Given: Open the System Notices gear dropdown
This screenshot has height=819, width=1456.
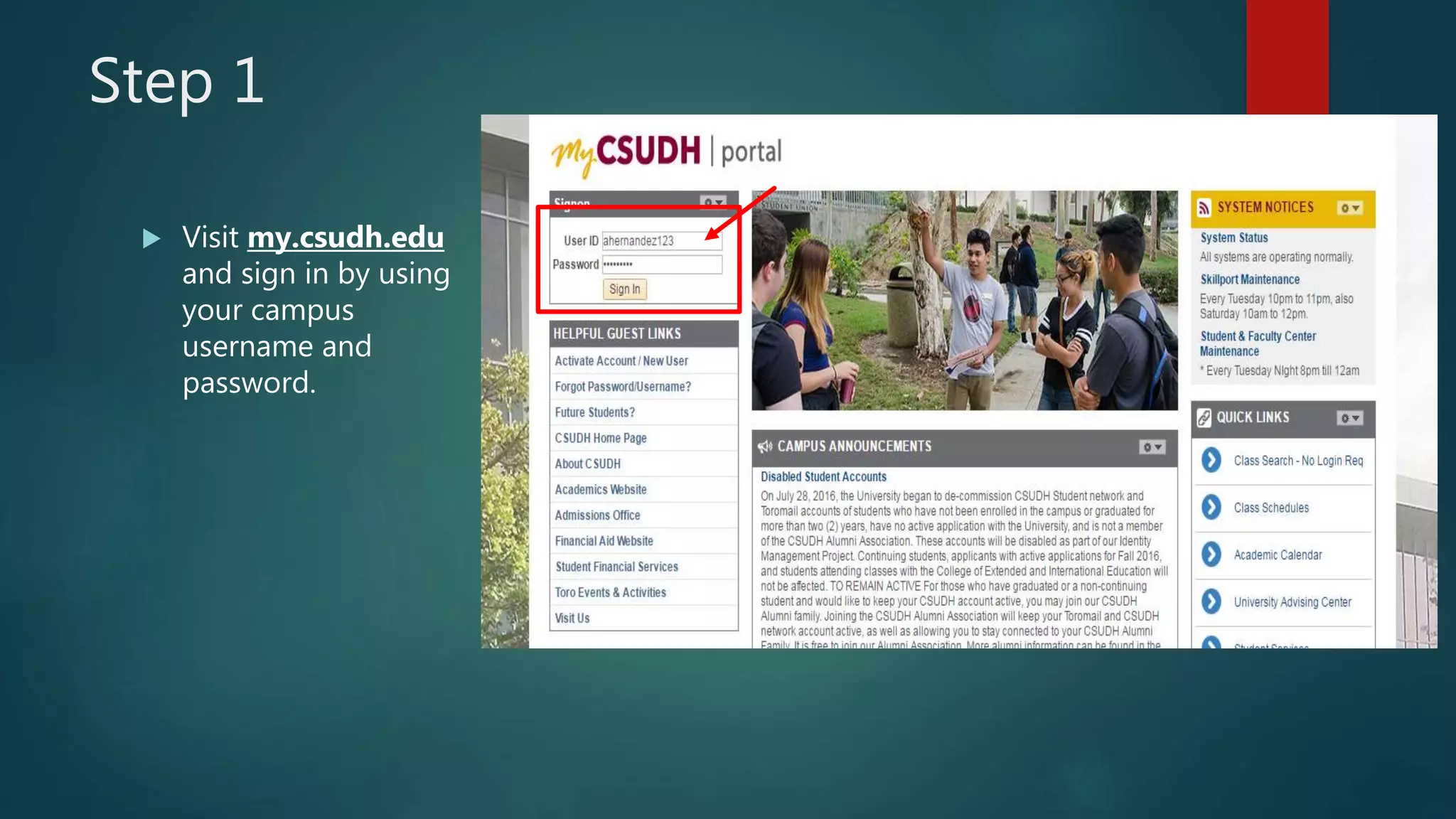Looking at the screenshot, I should 1349,208.
